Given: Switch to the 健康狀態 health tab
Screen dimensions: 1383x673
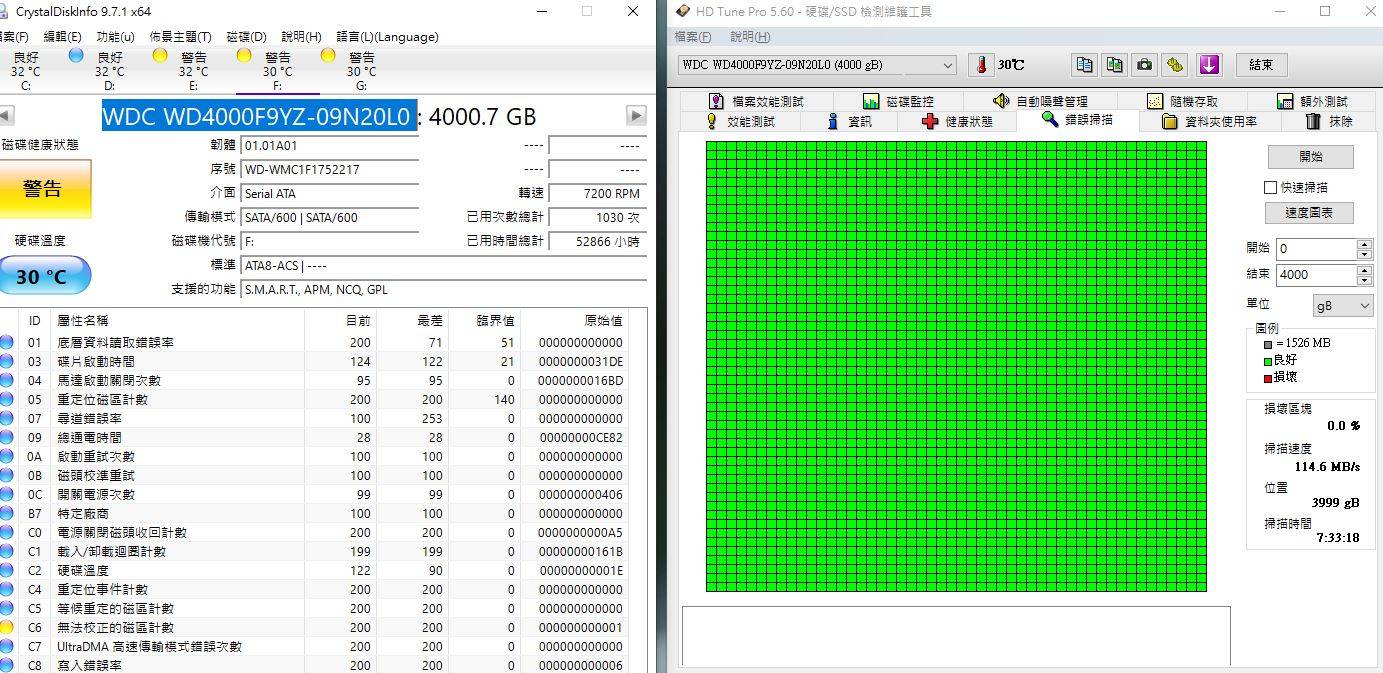Looking at the screenshot, I should [957, 121].
